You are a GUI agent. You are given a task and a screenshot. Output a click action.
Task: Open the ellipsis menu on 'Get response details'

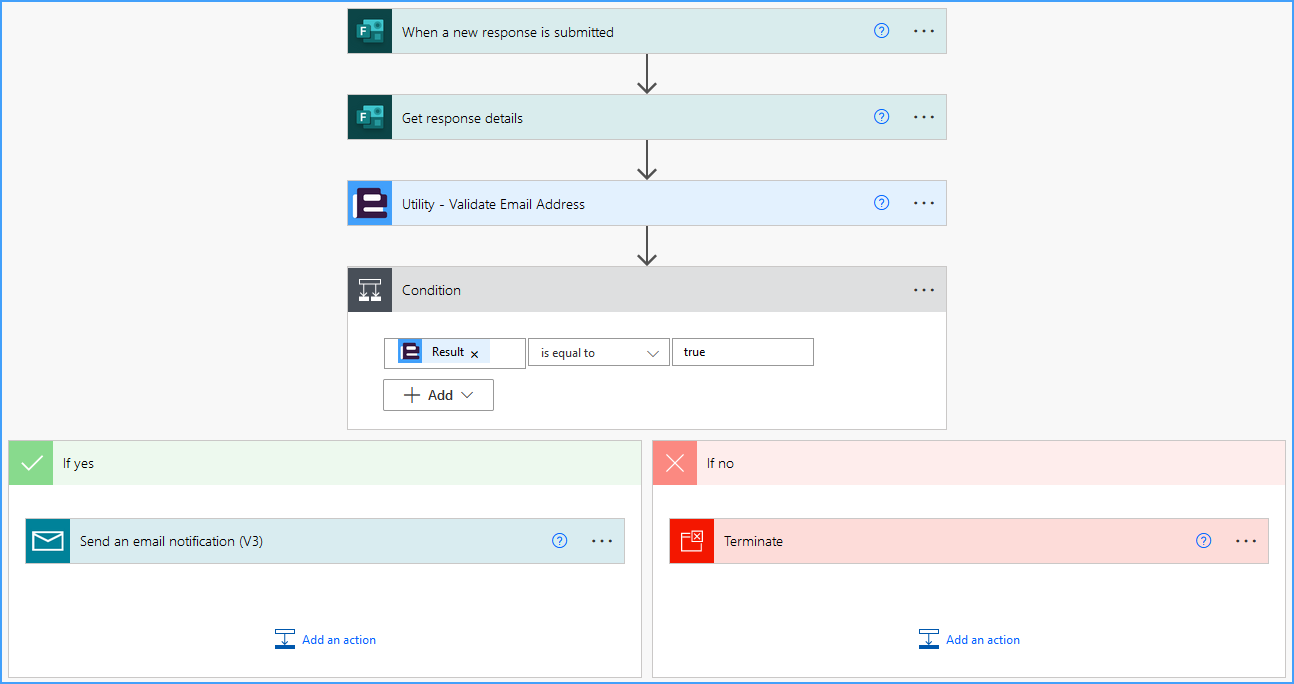coord(924,117)
